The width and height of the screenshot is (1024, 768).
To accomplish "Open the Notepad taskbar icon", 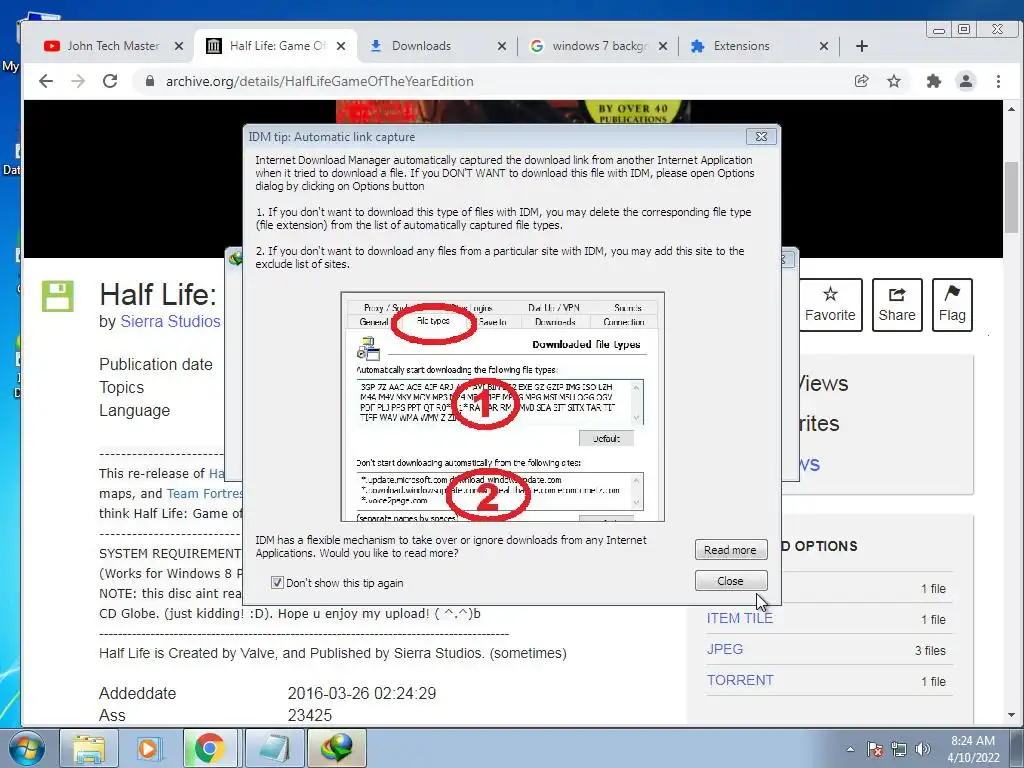I will [275, 748].
